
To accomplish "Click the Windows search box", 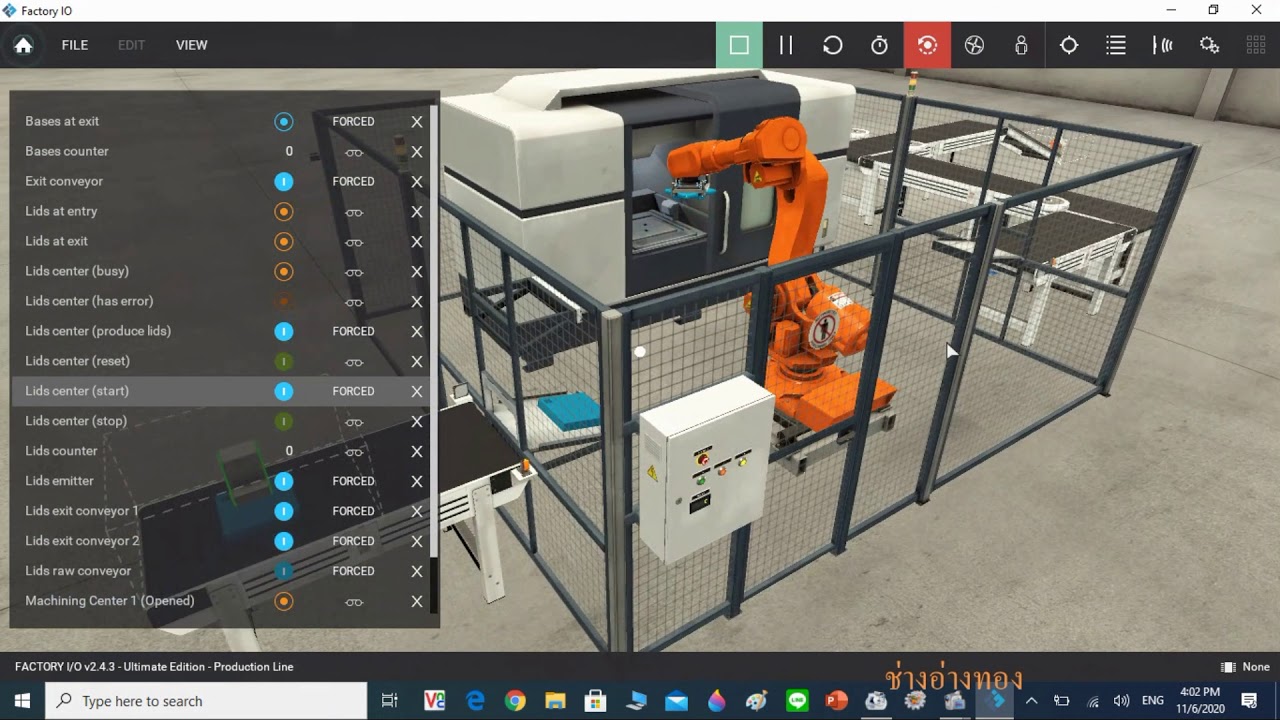I will click(207, 701).
